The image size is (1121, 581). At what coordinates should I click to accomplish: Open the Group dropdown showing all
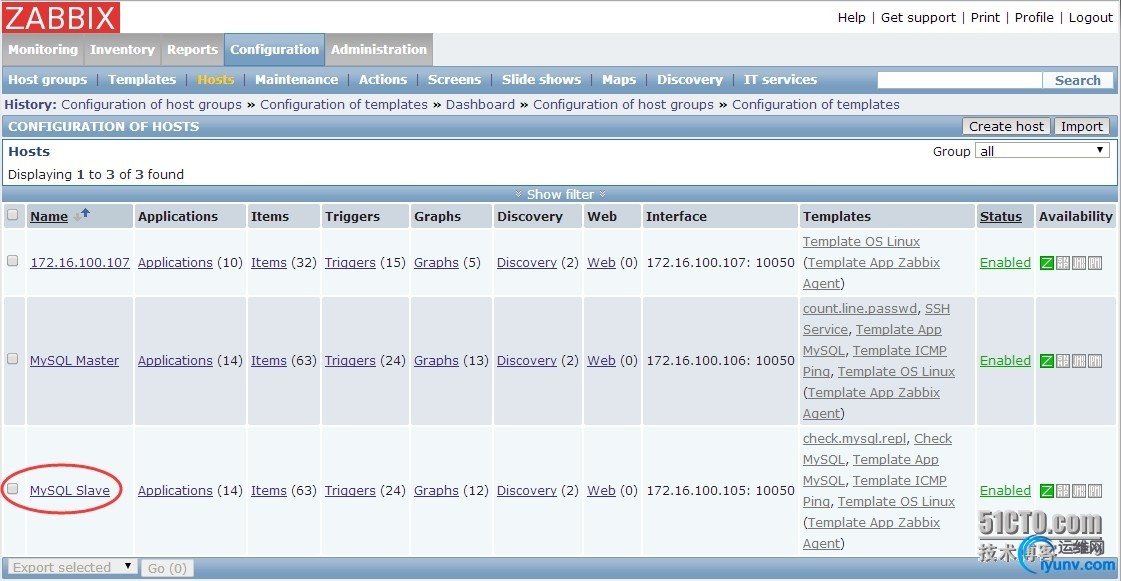1042,151
